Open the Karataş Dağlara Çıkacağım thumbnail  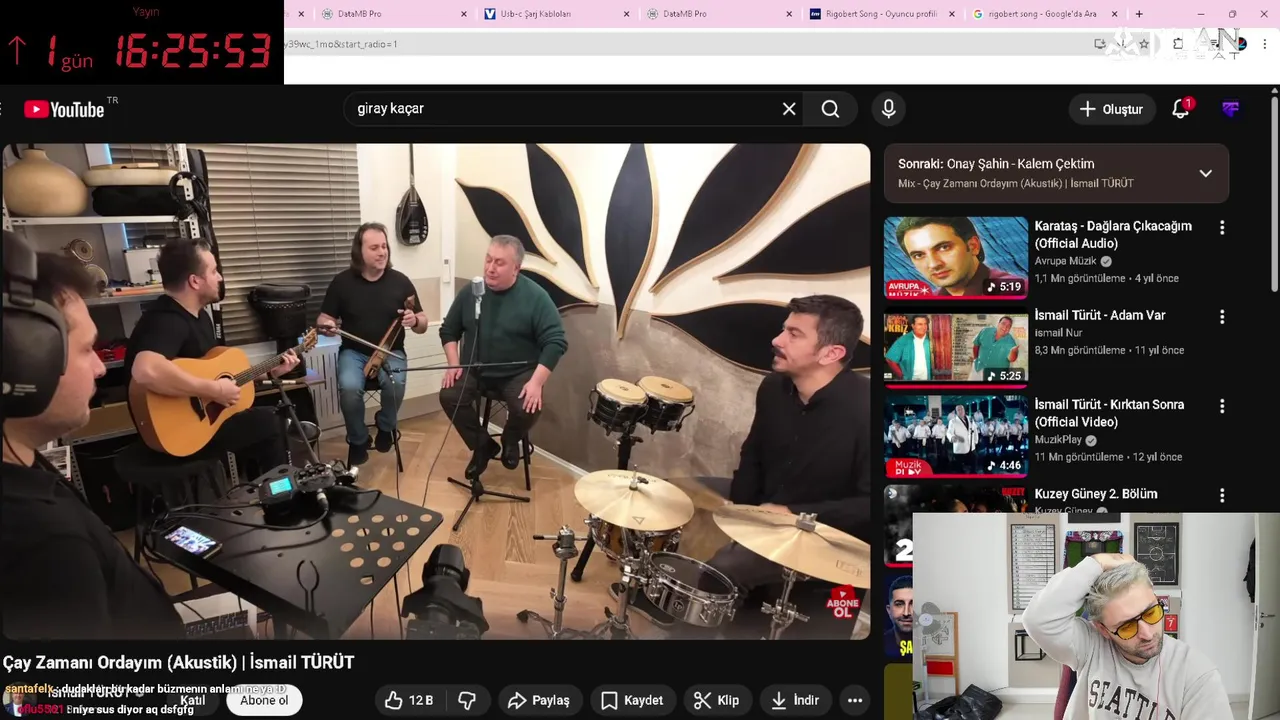coord(955,258)
